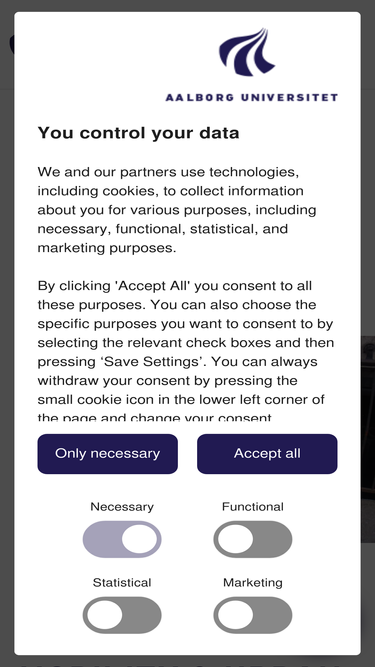This screenshot has height=667, width=375.
Task: Turn on the Statistical cookies switch
Action: pyautogui.click(x=122, y=615)
